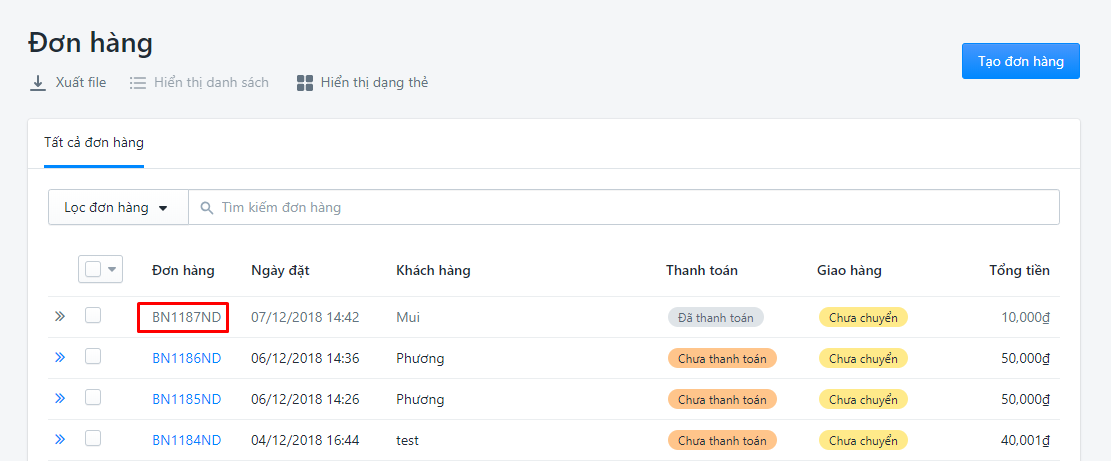The width and height of the screenshot is (1111, 461).
Task: Open the bulk-select dropdown arrow in header
Action: [112, 270]
